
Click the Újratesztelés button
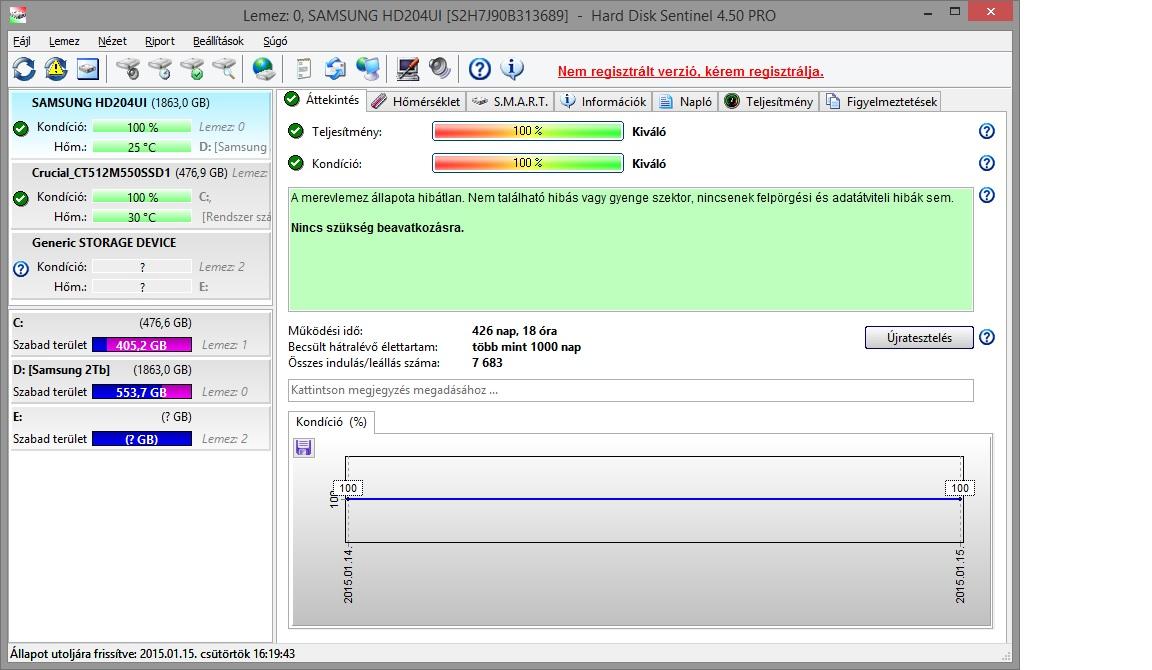point(919,337)
